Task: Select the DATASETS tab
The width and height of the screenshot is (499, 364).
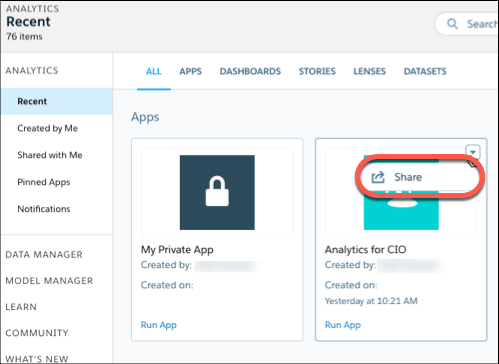Action: click(425, 71)
